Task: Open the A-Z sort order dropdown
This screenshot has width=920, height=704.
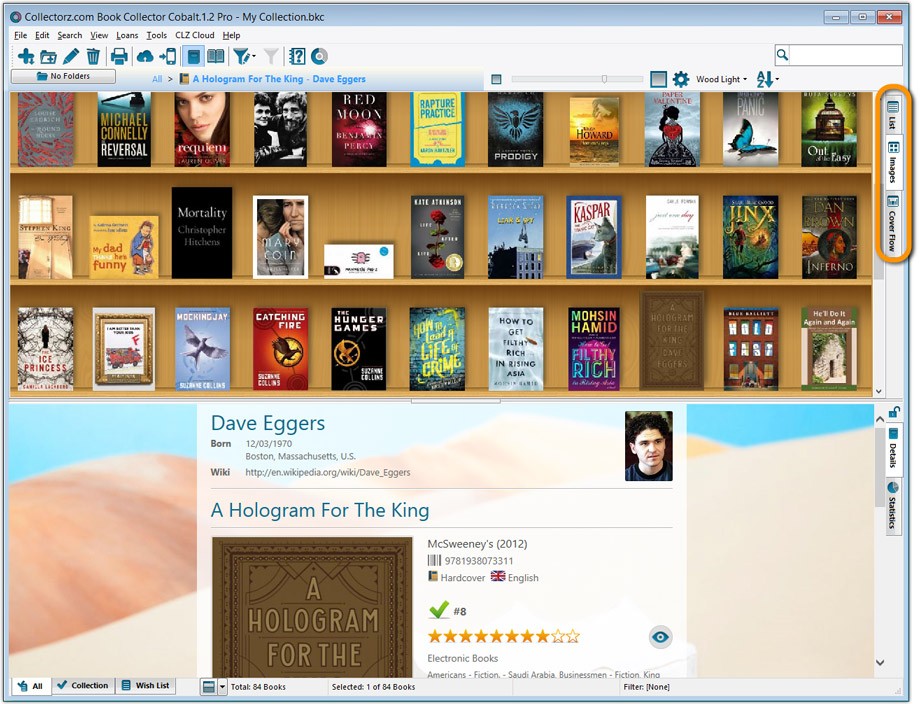Action: pos(767,79)
